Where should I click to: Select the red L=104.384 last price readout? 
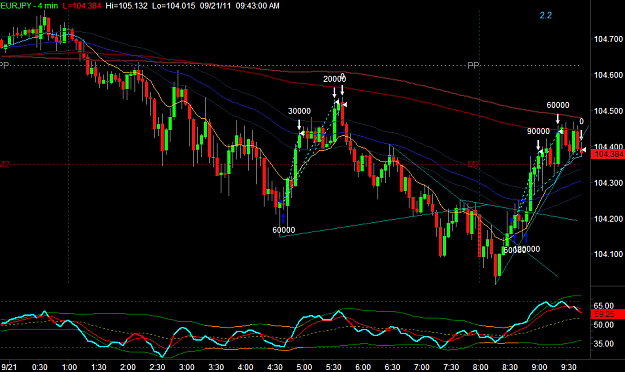(x=82, y=6)
